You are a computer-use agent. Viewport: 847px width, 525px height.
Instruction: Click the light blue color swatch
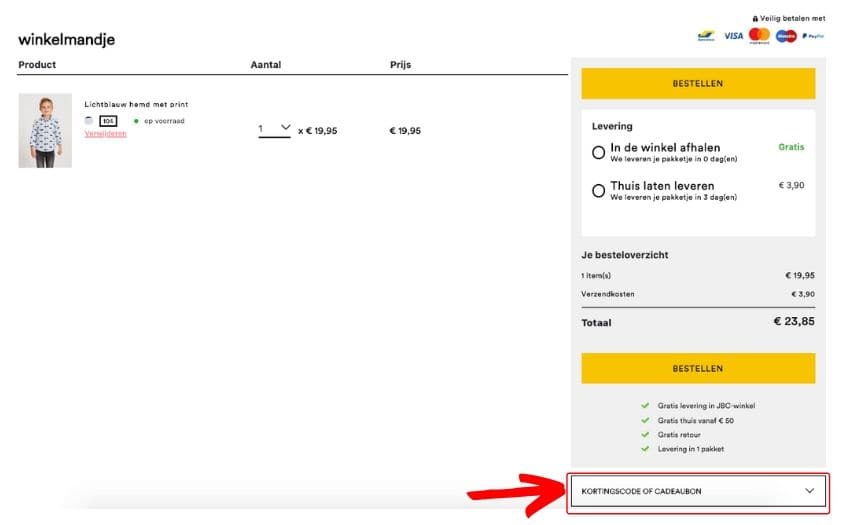tap(89, 121)
